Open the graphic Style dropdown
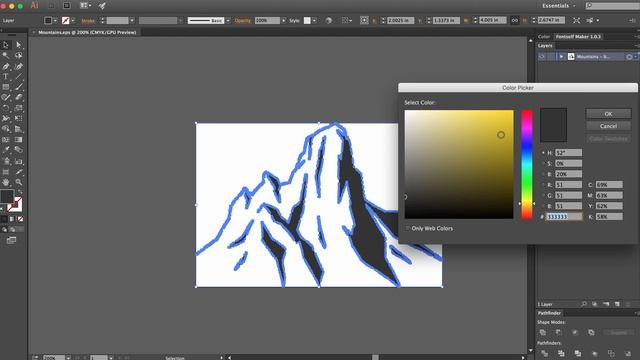 click(314, 20)
